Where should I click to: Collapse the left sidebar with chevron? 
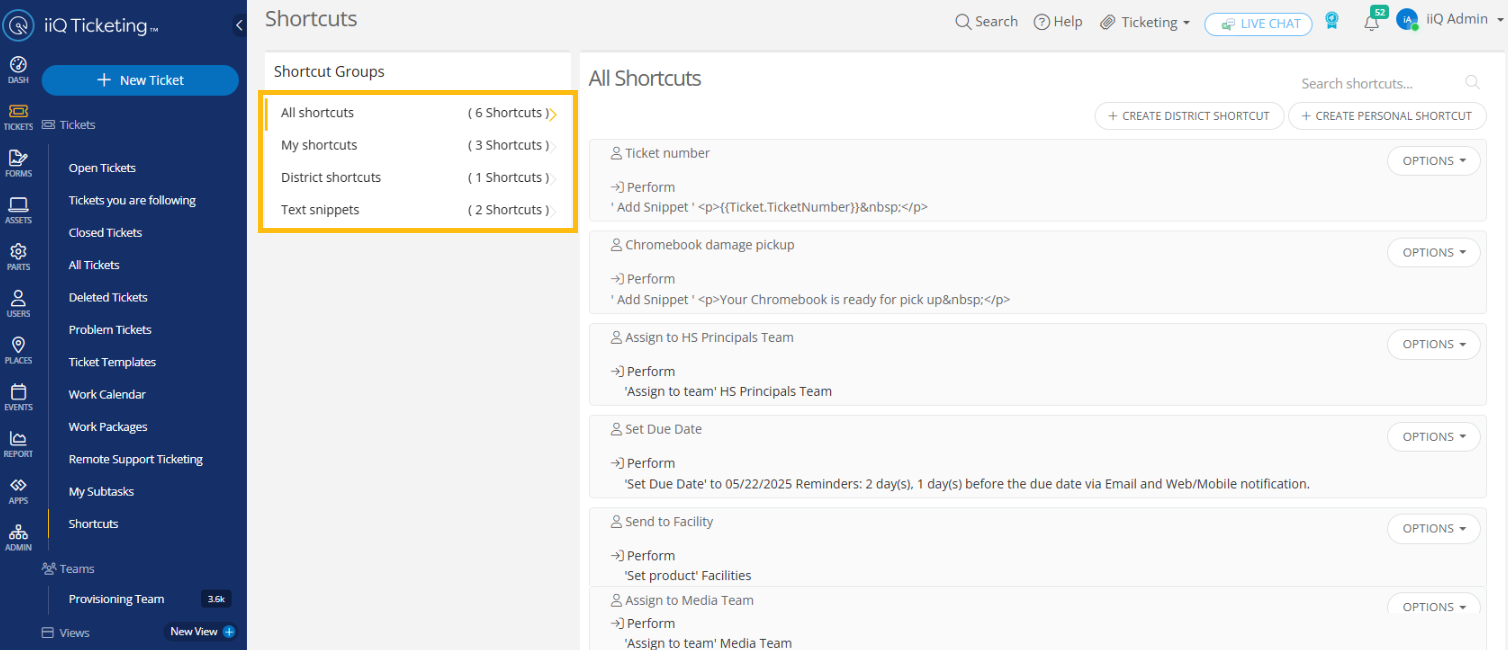[x=239, y=25]
